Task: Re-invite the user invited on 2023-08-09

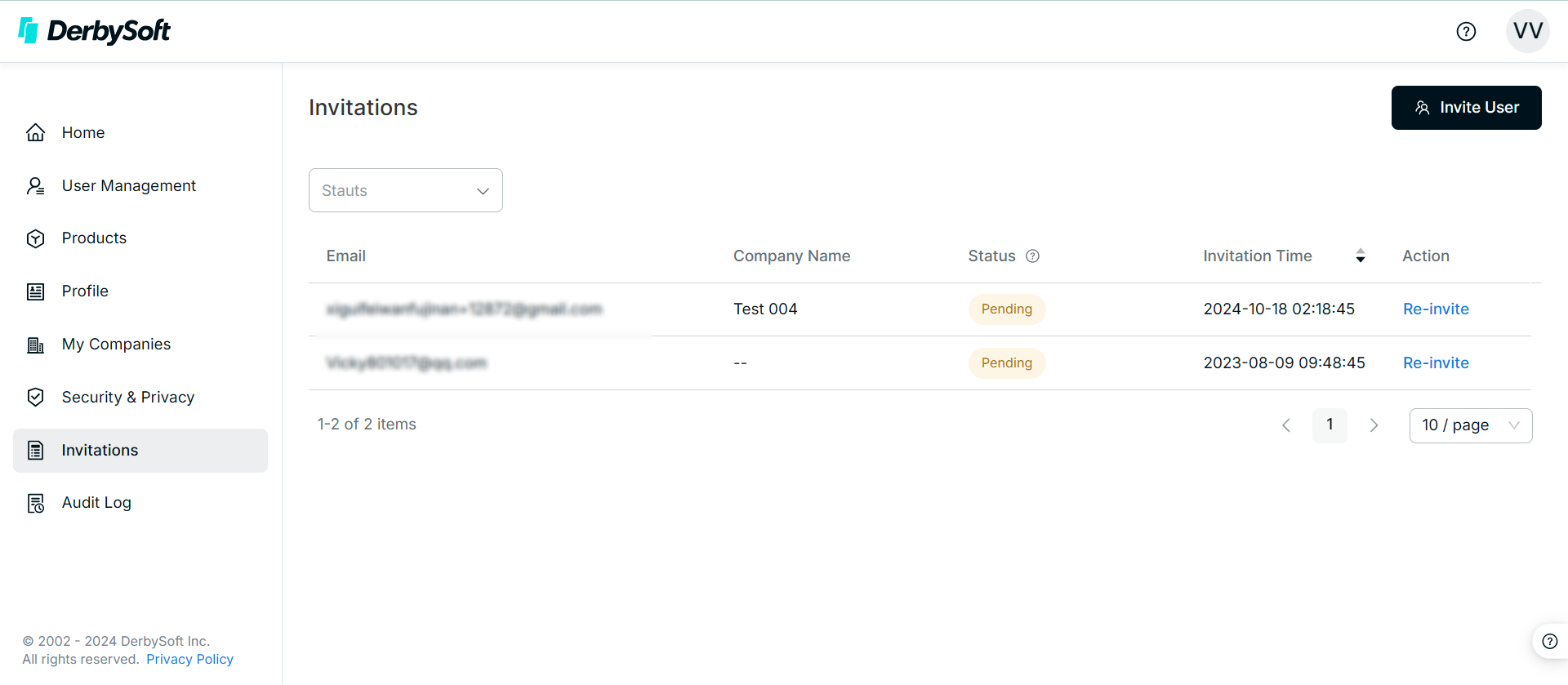Action: coord(1436,363)
